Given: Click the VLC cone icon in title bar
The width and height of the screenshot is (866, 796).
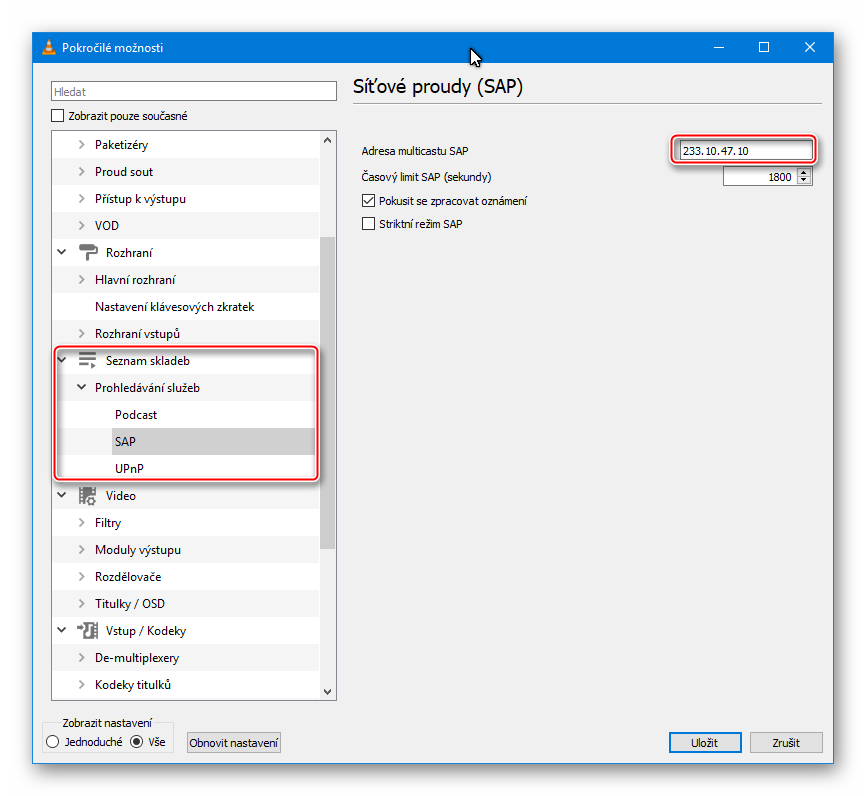Looking at the screenshot, I should (x=48, y=48).
